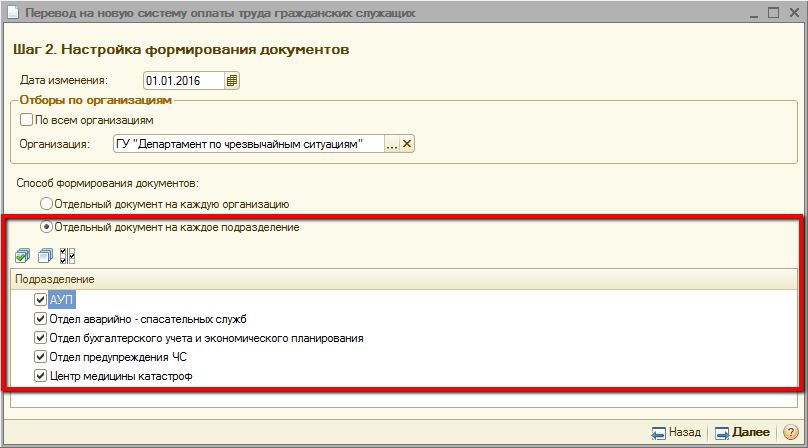Enable the По всем организациям checkbox
808x448 pixels.
point(26,120)
